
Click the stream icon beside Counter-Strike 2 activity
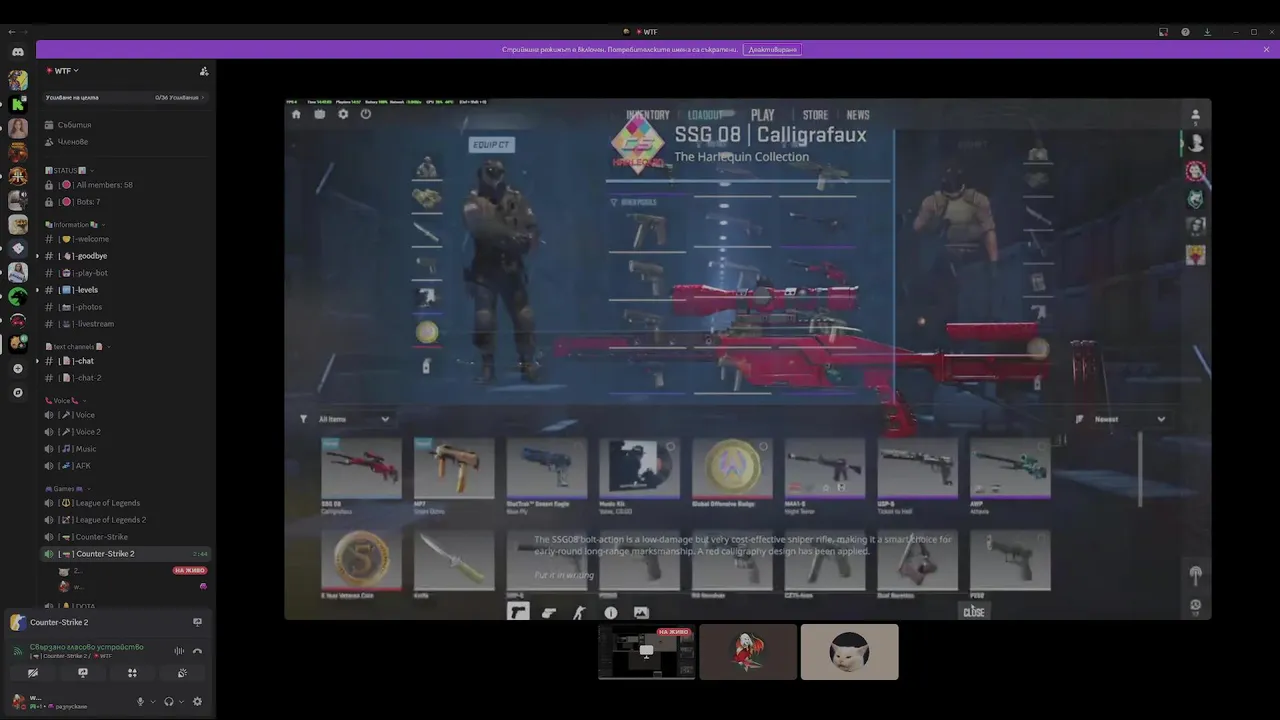197,622
